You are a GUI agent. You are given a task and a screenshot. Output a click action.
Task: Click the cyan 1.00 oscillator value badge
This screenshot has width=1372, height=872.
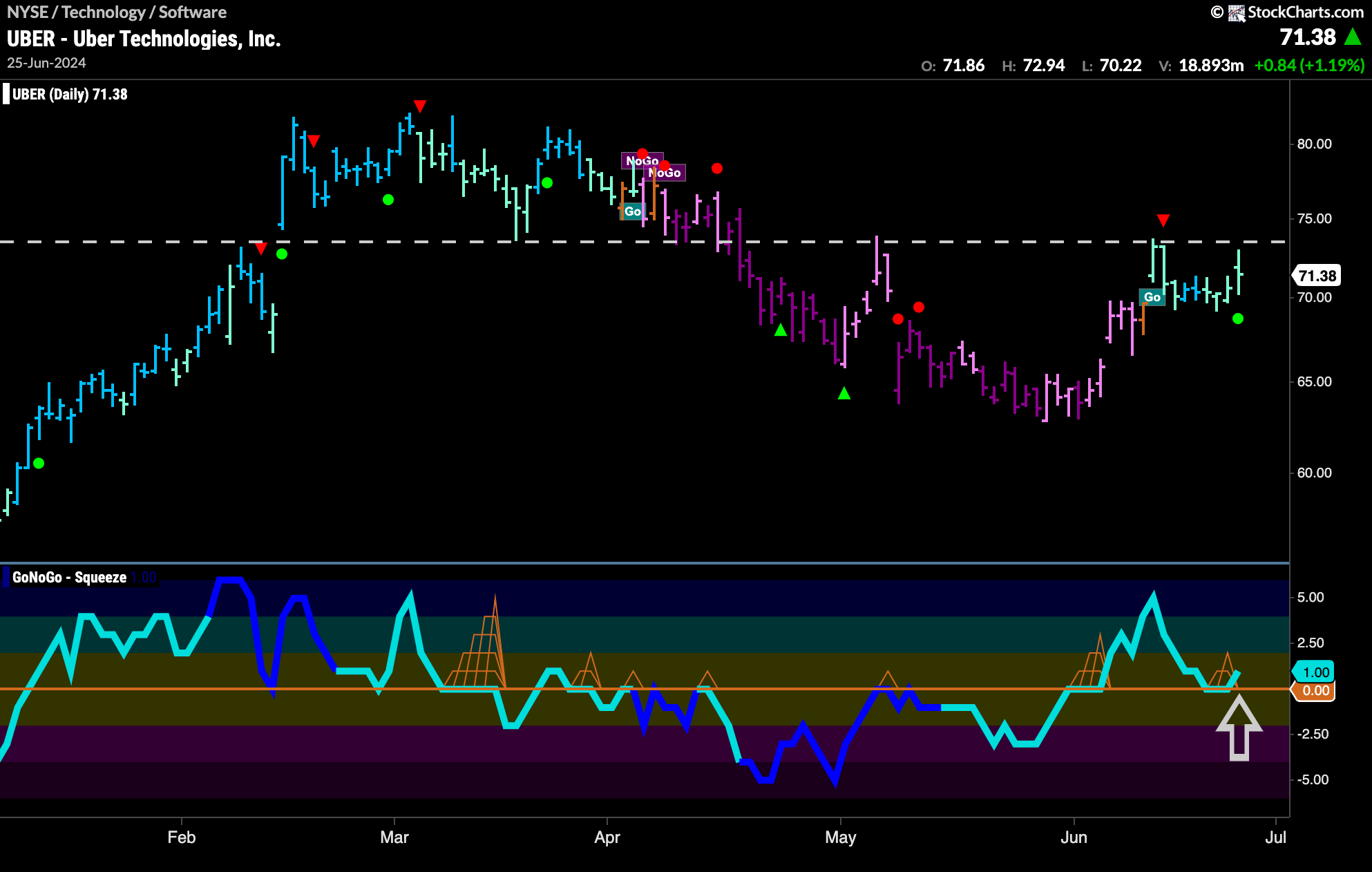1315,672
